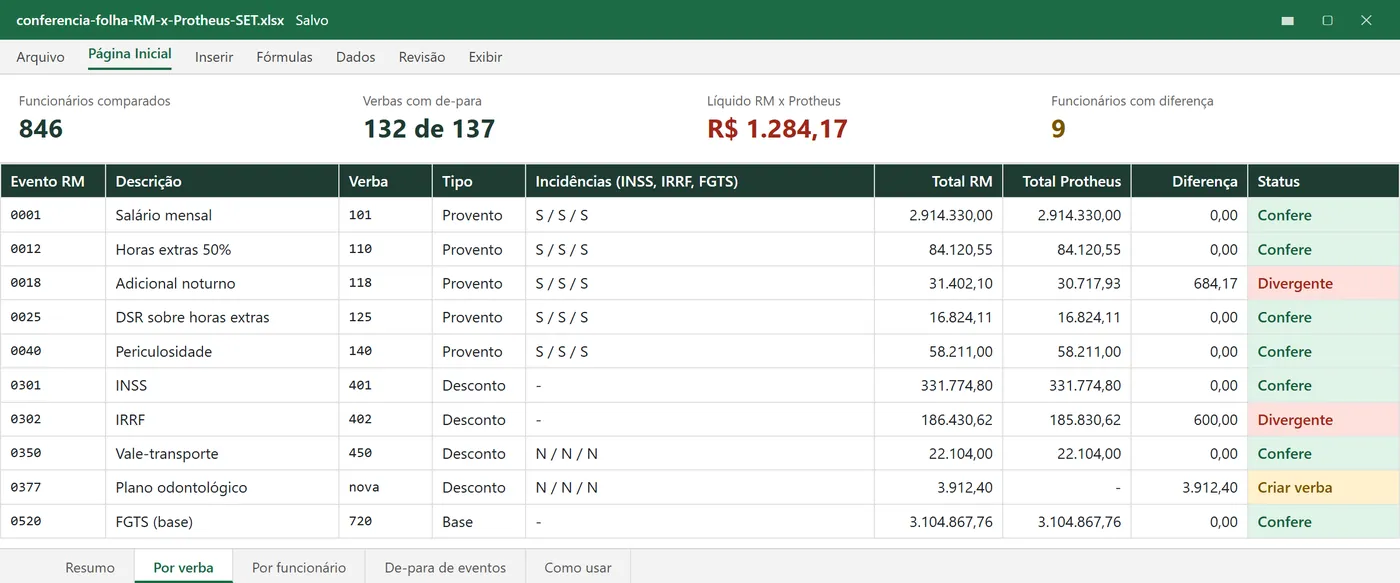Maximize the workbook window

tap(1327, 20)
